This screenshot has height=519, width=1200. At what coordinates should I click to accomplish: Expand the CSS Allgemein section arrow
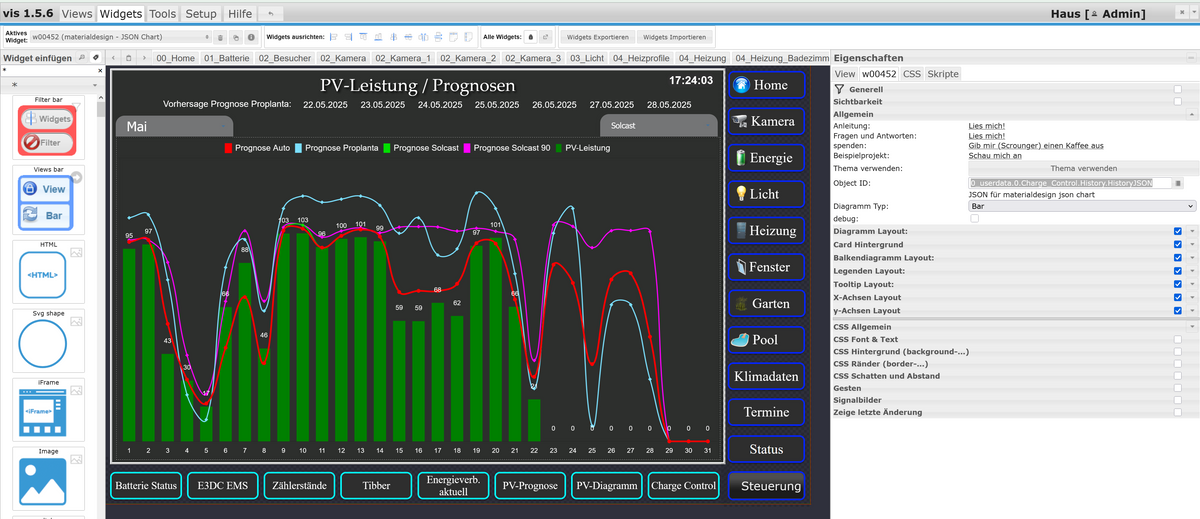(1192, 327)
